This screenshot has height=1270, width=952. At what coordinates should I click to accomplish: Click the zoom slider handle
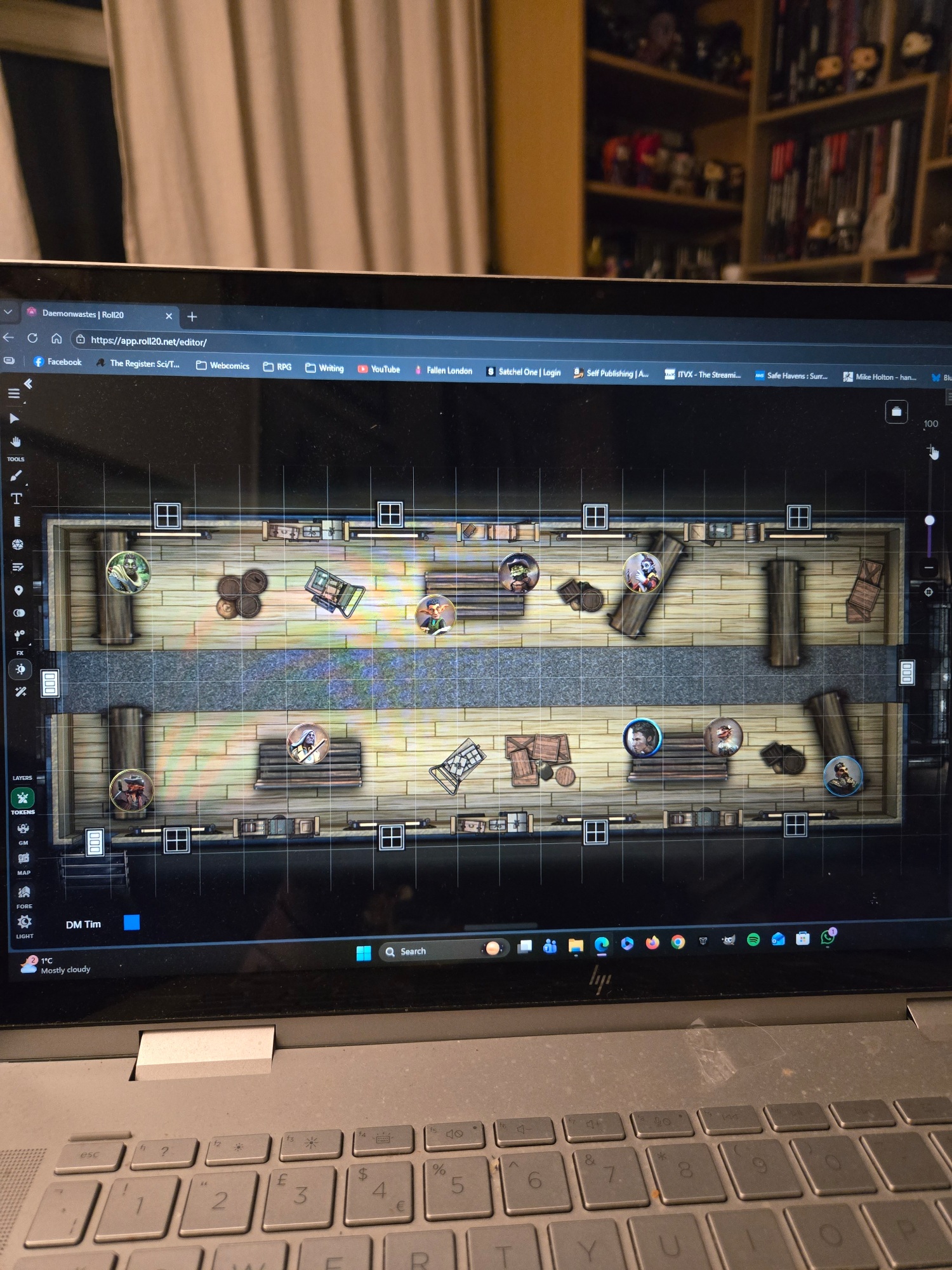(x=929, y=521)
